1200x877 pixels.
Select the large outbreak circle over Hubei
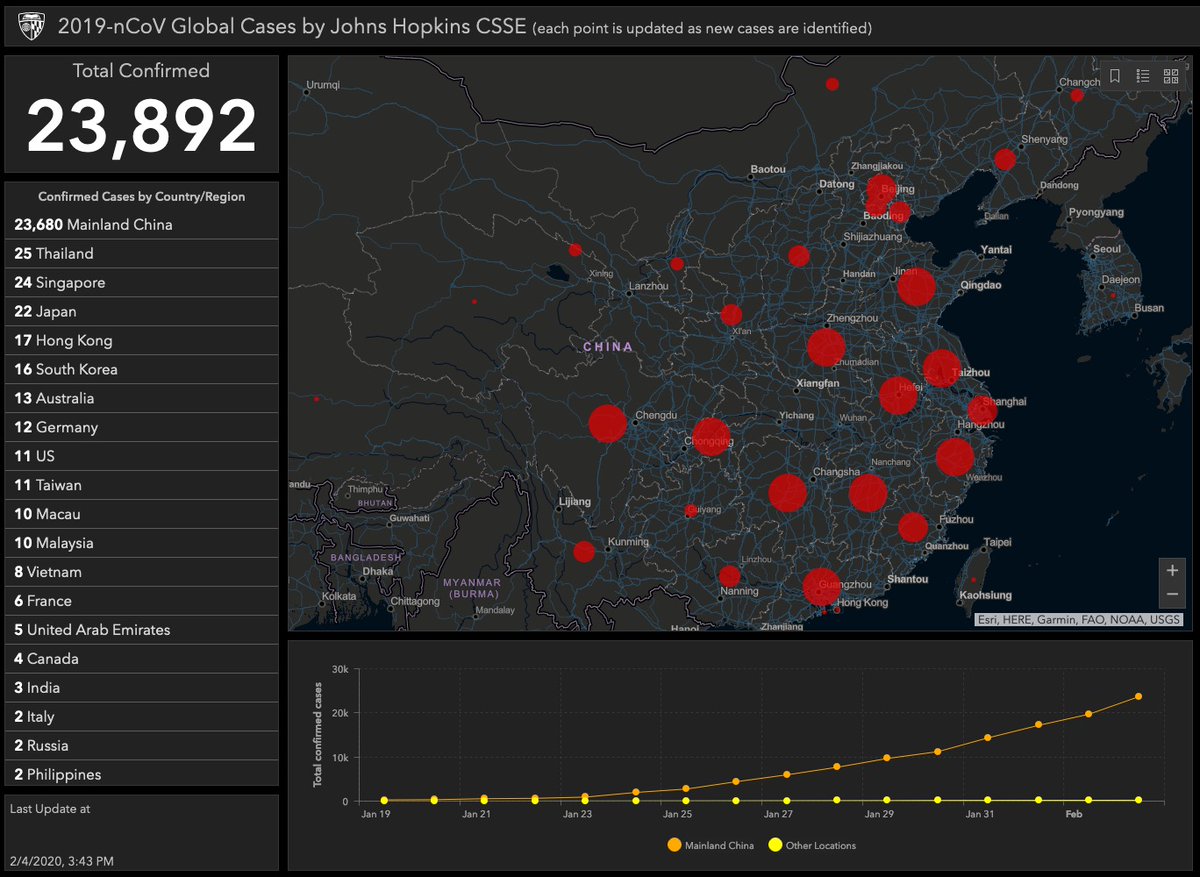pos(827,348)
